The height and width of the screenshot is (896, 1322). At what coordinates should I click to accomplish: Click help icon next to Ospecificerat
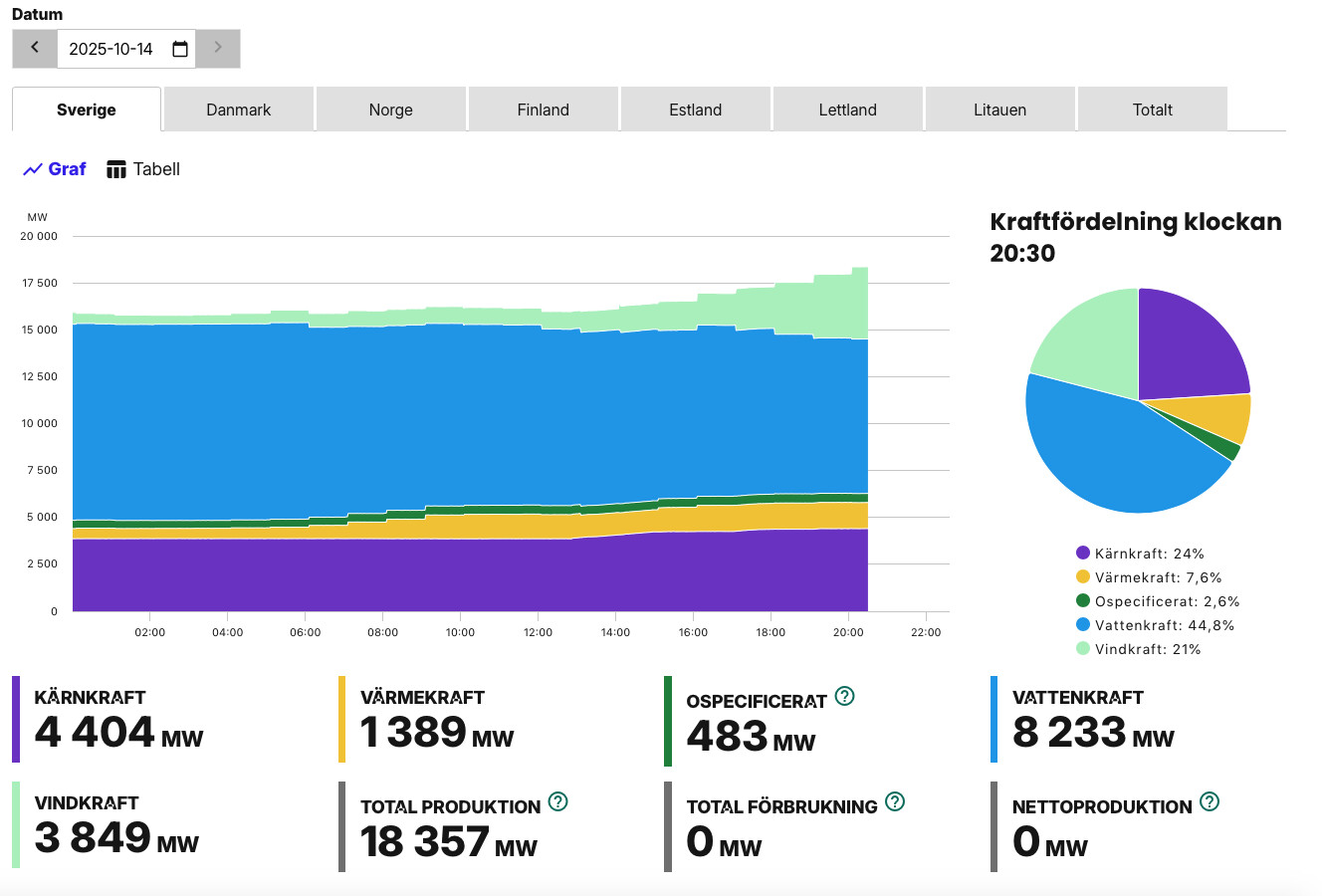click(844, 696)
